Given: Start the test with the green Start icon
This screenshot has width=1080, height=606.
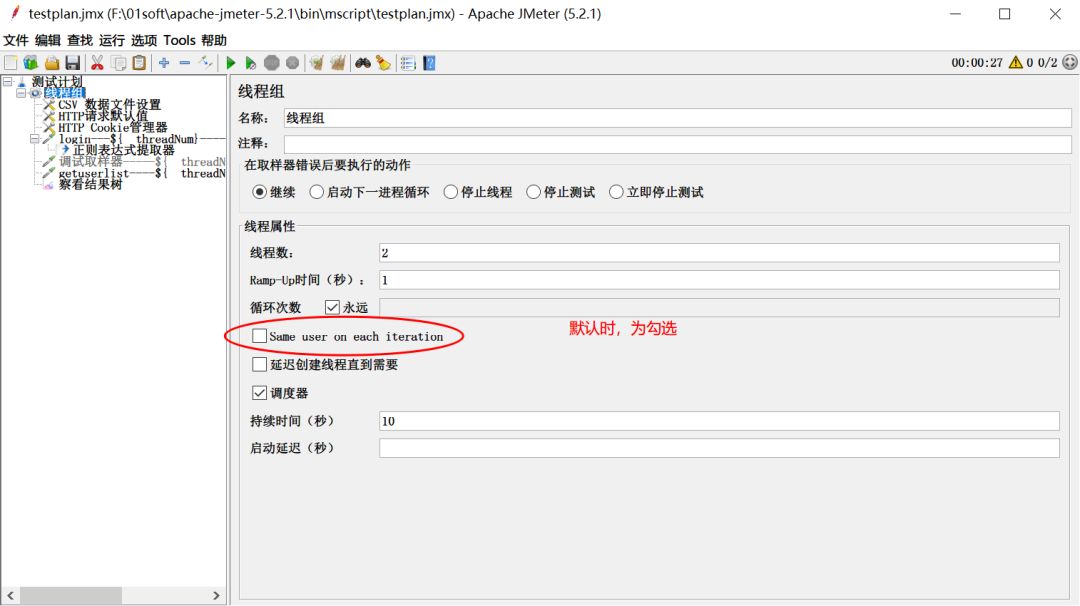Looking at the screenshot, I should pos(230,62).
